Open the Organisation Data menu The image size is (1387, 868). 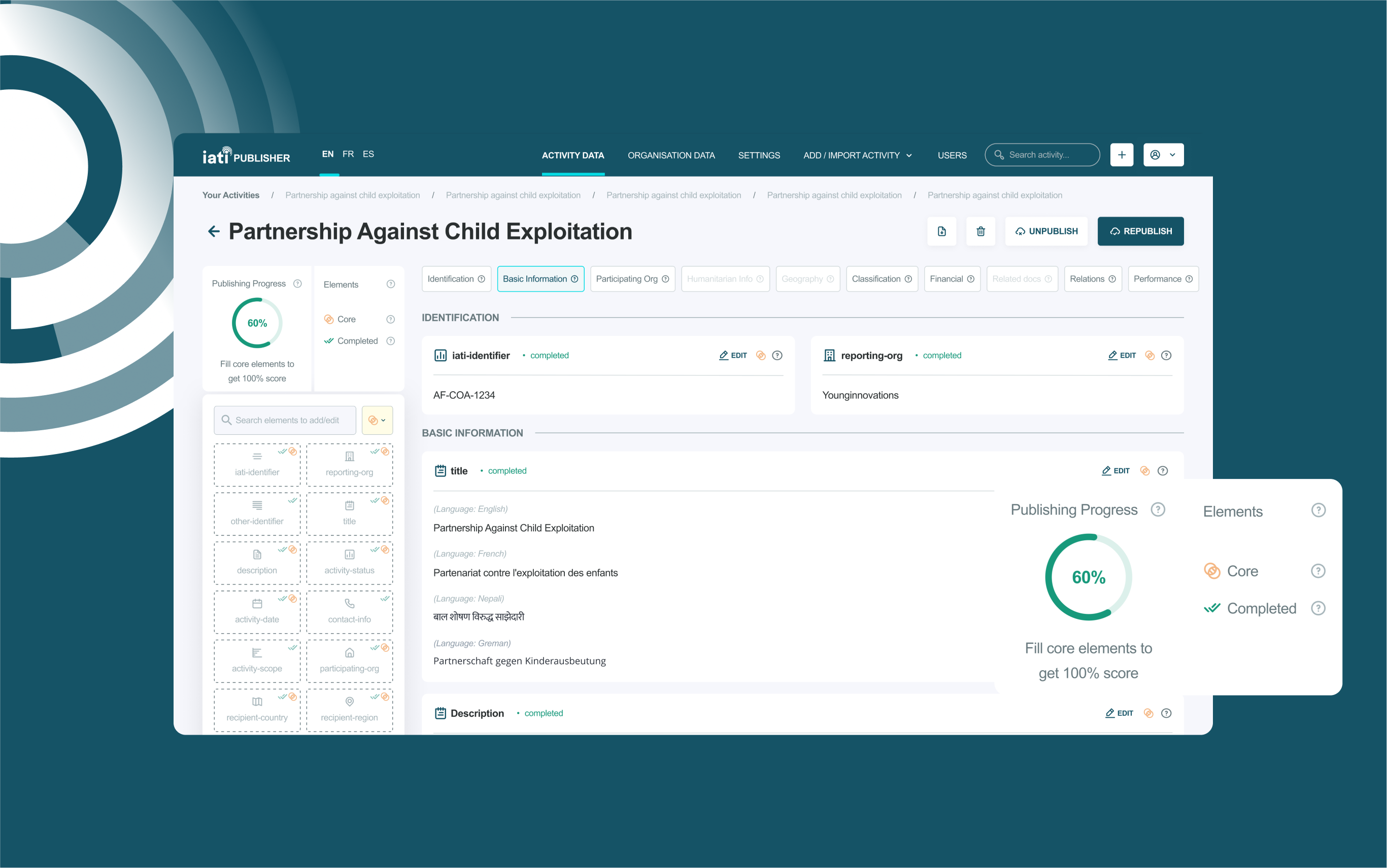click(x=671, y=156)
